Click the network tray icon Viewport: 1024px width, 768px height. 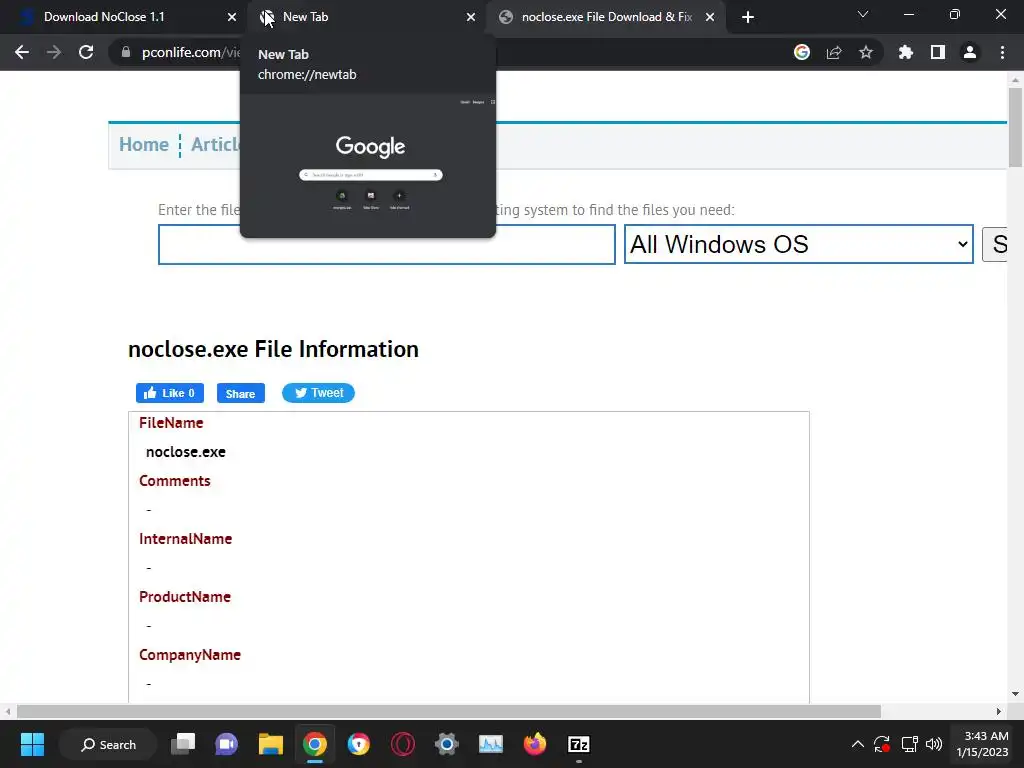pos(909,744)
